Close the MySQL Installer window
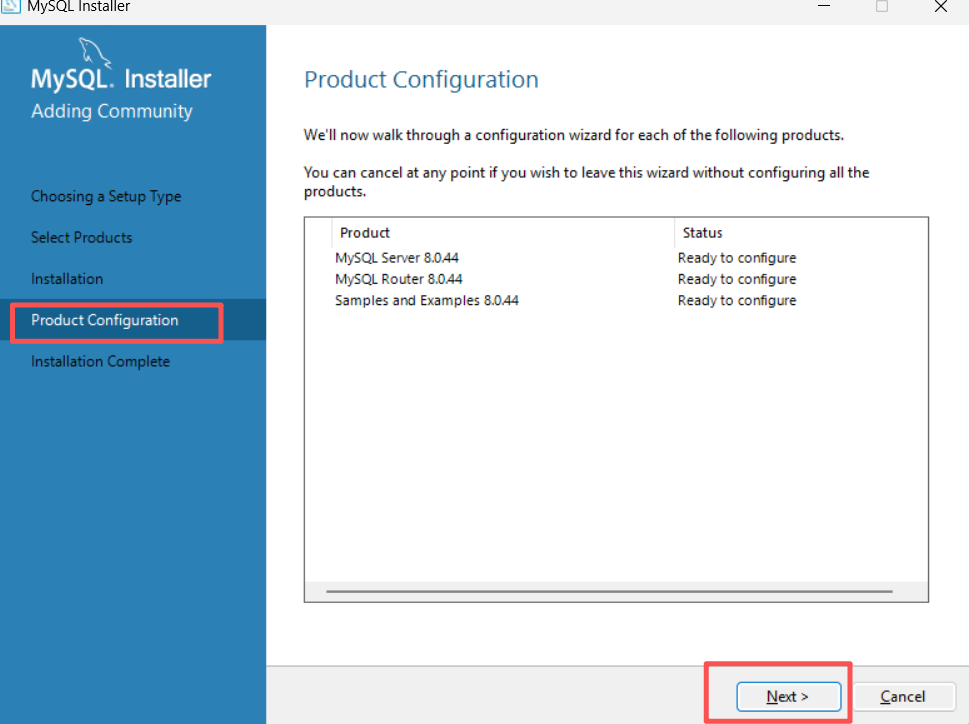 [941, 6]
